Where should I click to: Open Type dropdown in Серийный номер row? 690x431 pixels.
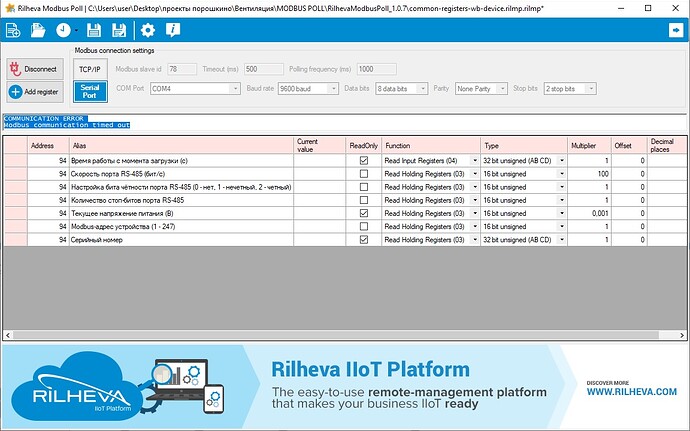561,240
